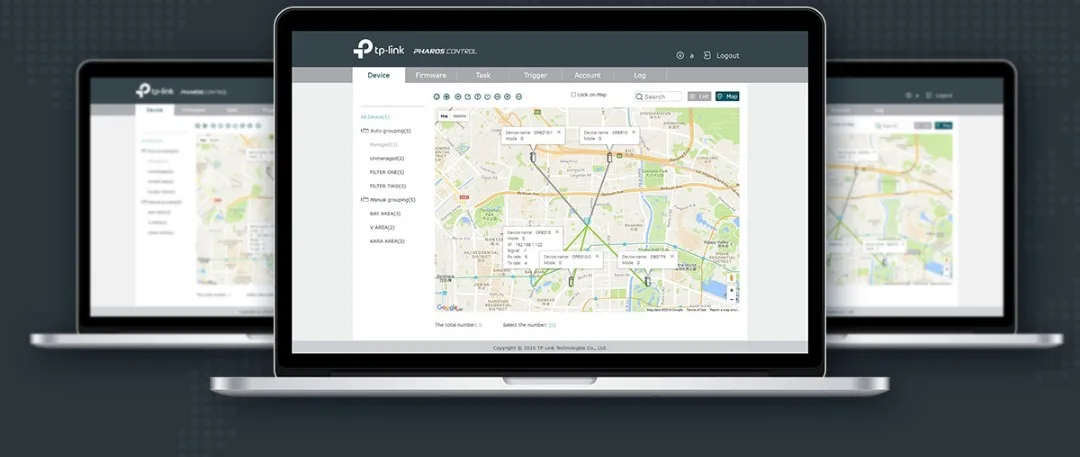Close the ORB210-1 device info popup
This screenshot has height=457, width=1080.
tap(559, 131)
